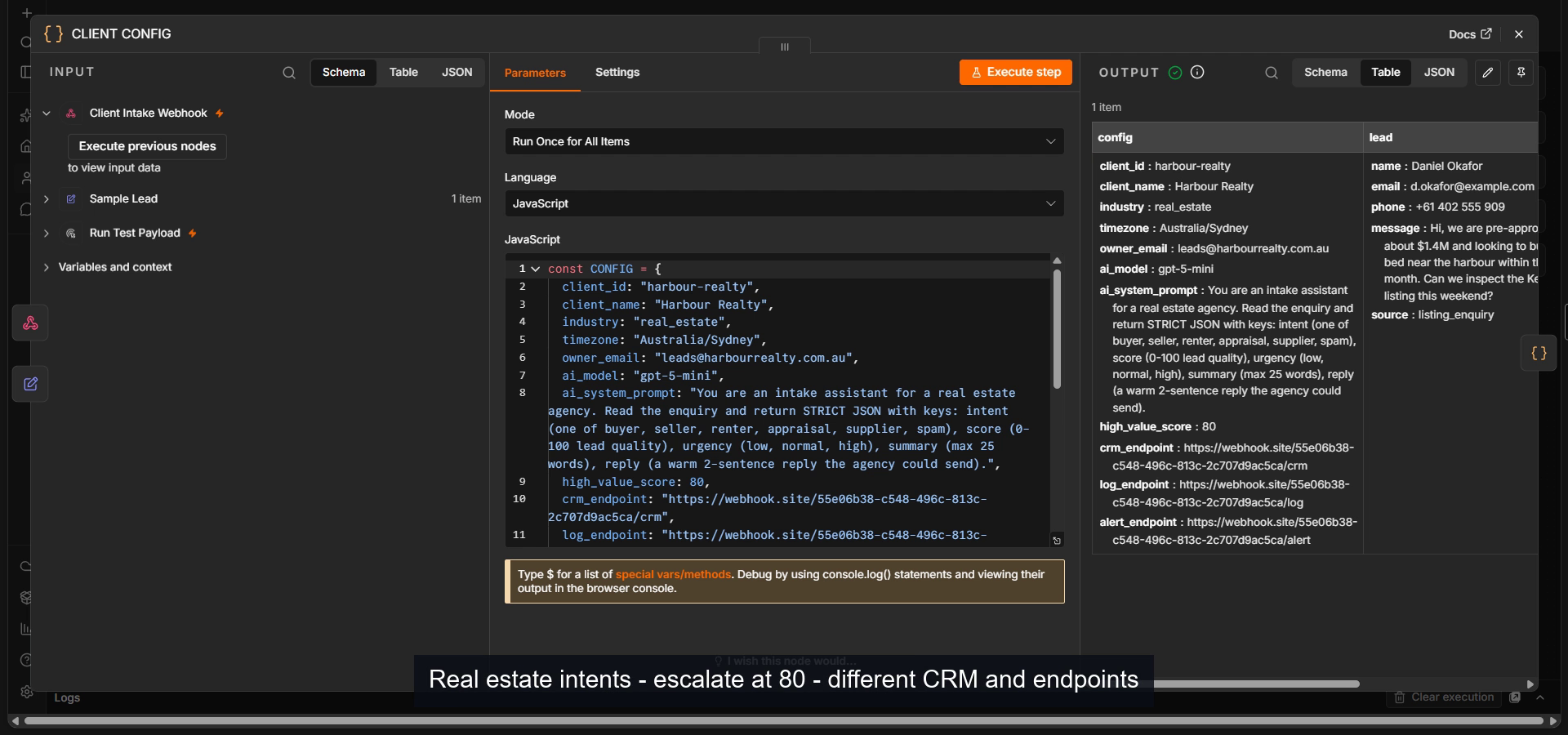This screenshot has width=1568, height=735.
Task: Edit output with pencil icon
Action: (x=1488, y=73)
